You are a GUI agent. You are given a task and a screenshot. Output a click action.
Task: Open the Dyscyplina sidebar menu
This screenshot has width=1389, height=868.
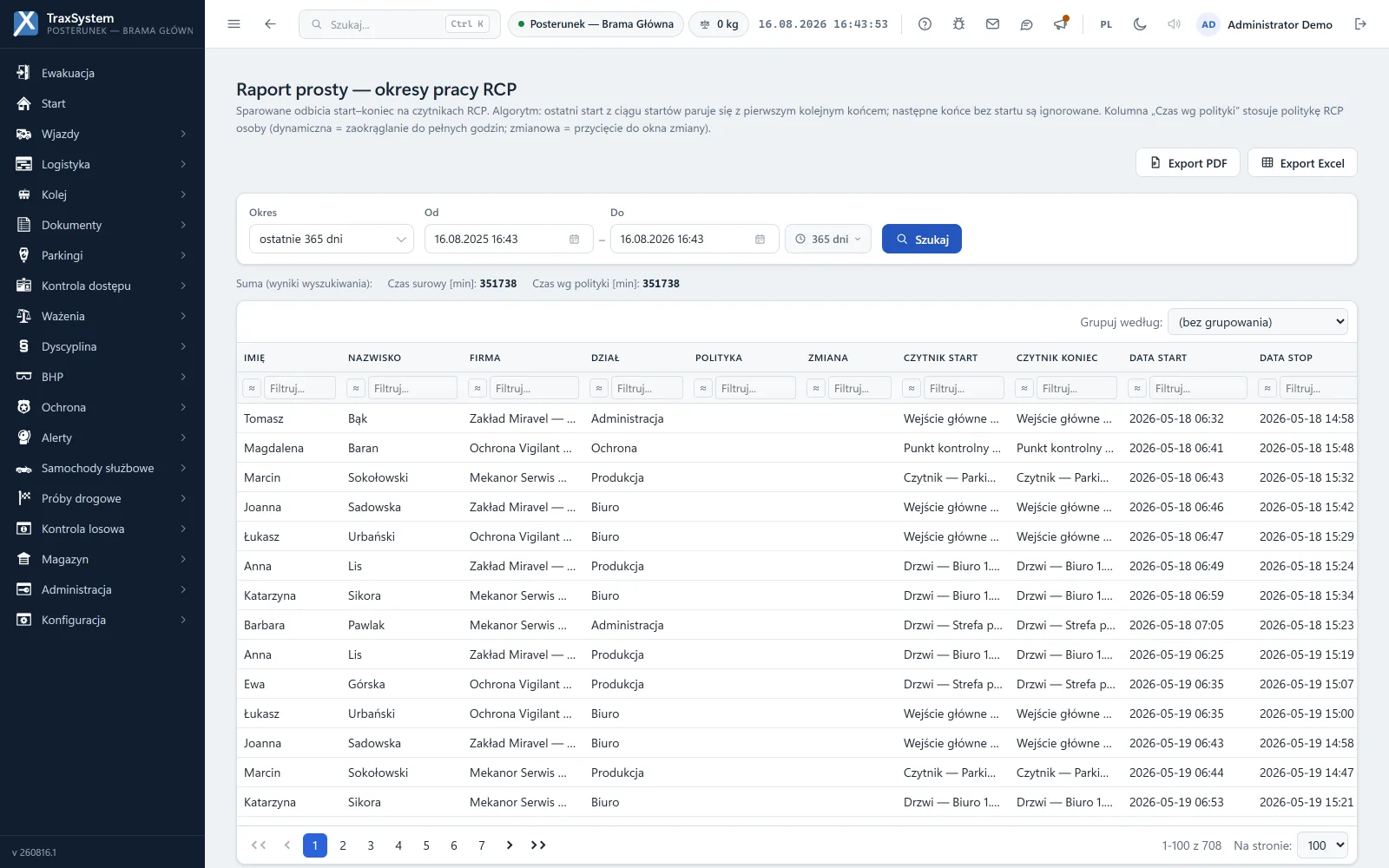[x=102, y=346]
